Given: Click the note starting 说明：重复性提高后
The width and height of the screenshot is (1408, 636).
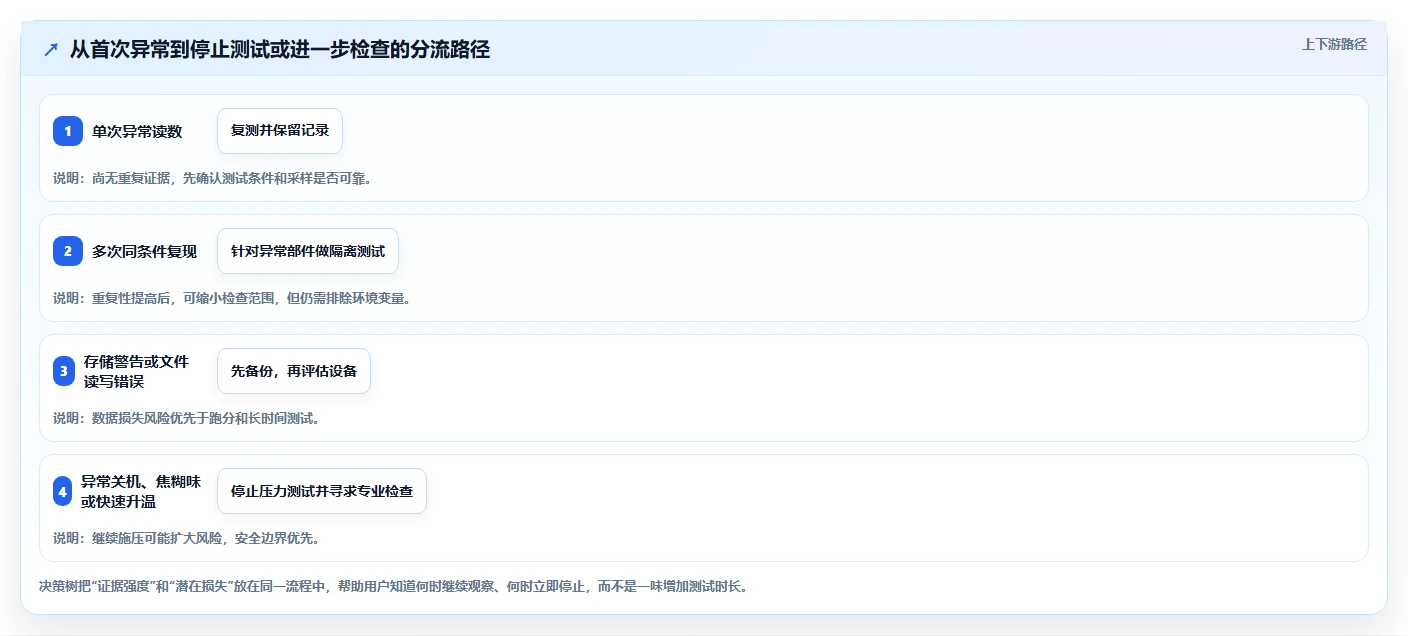Looking at the screenshot, I should pyautogui.click(x=232, y=298).
